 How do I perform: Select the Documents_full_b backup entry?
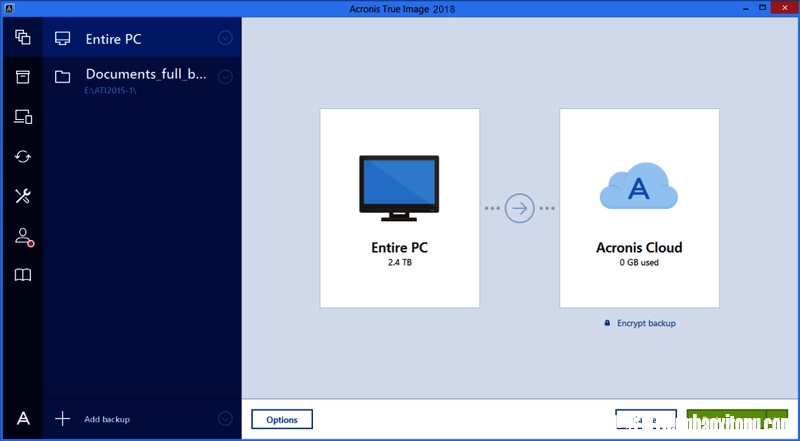click(x=142, y=81)
